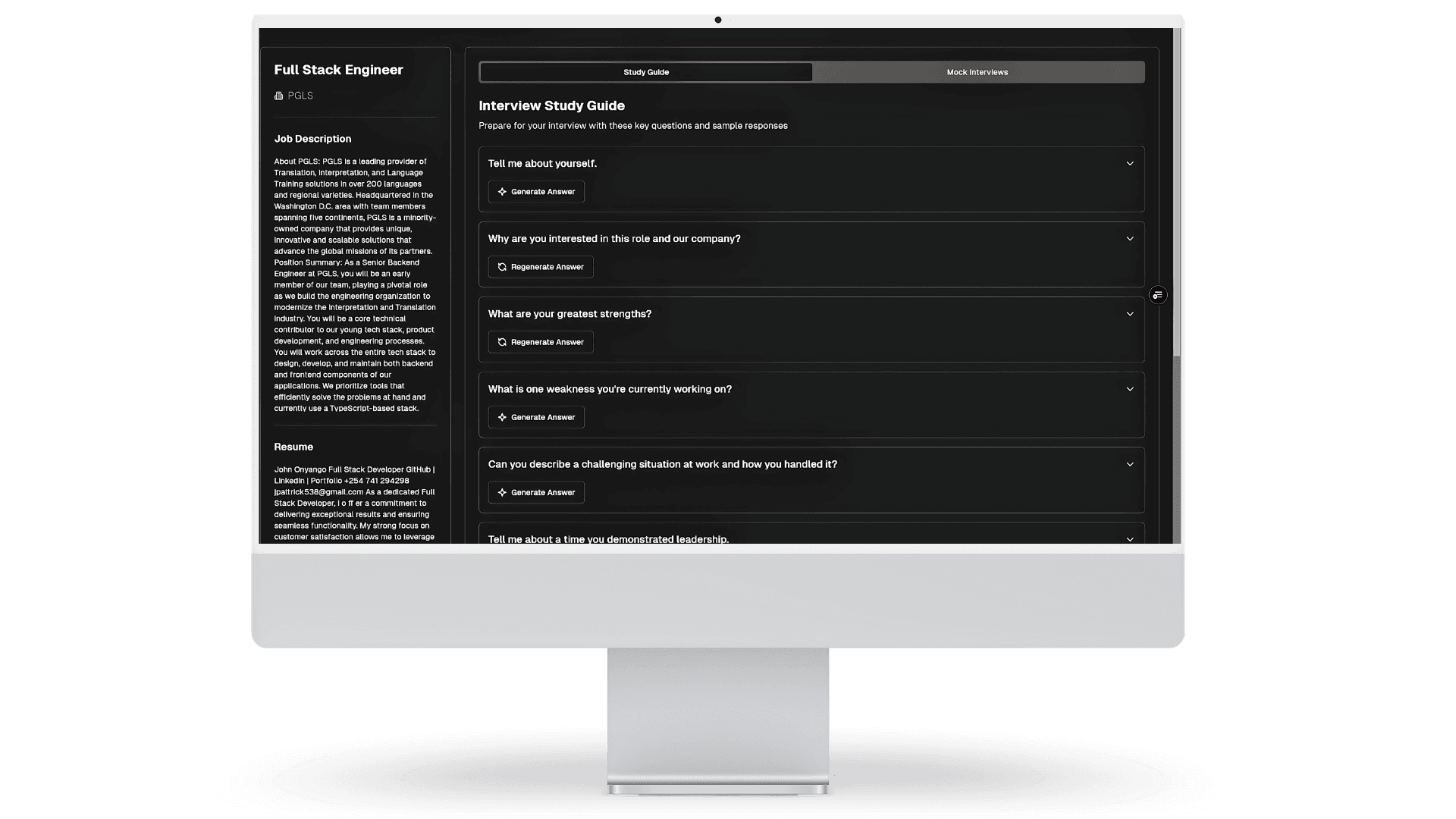The height and width of the screenshot is (819, 1456).
Task: Expand the weakness question chevron
Action: (x=1129, y=389)
